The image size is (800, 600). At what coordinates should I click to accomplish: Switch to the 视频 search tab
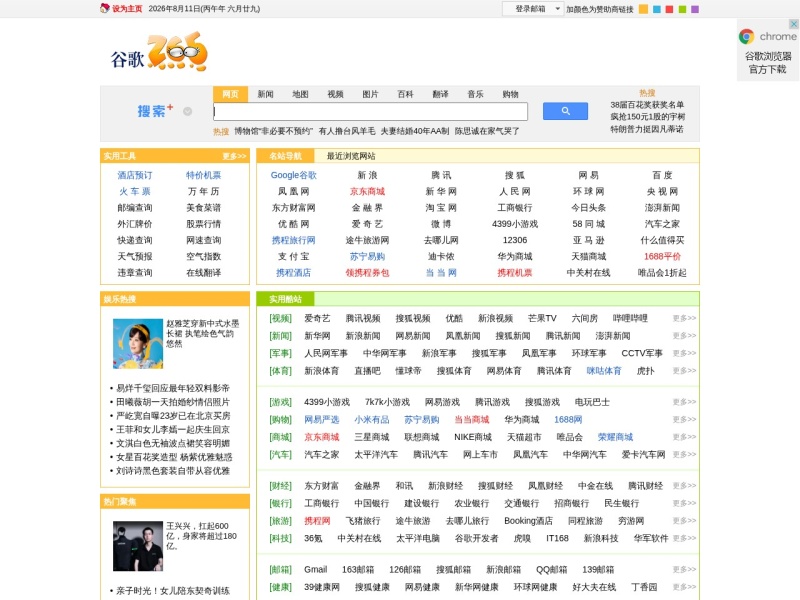click(335, 94)
